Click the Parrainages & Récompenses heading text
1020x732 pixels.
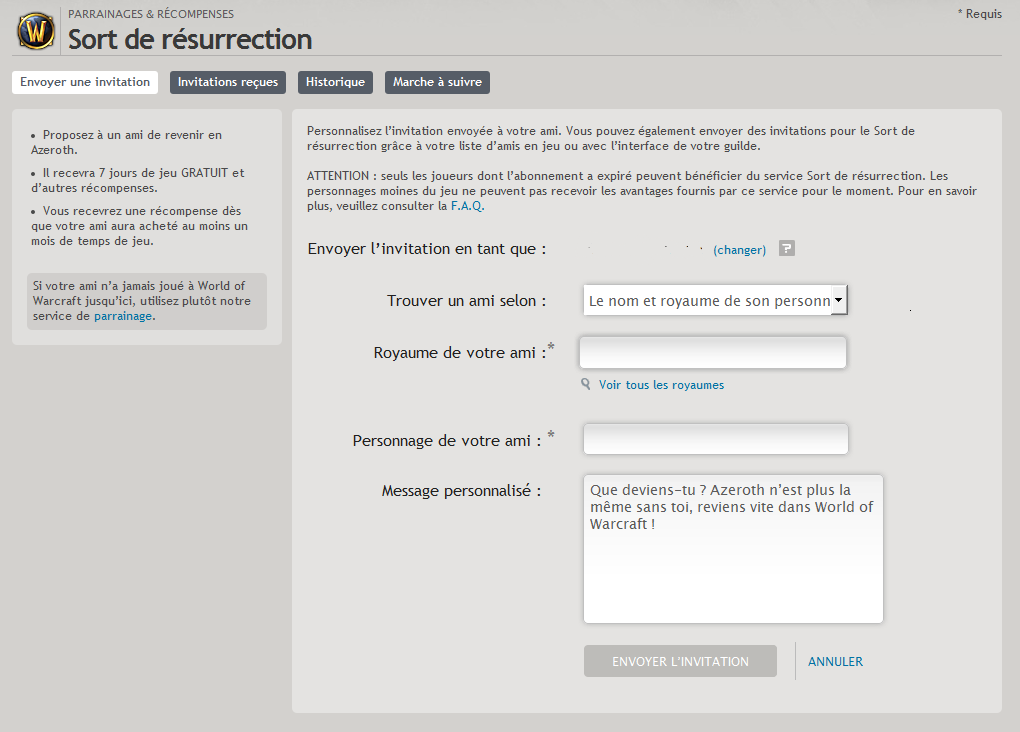[x=151, y=14]
